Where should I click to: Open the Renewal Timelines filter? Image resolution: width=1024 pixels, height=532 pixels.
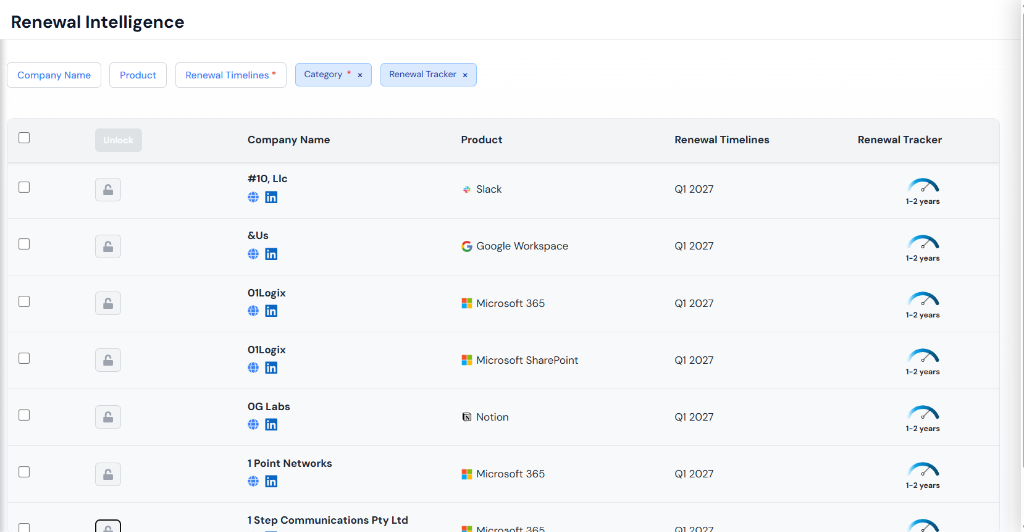(231, 75)
